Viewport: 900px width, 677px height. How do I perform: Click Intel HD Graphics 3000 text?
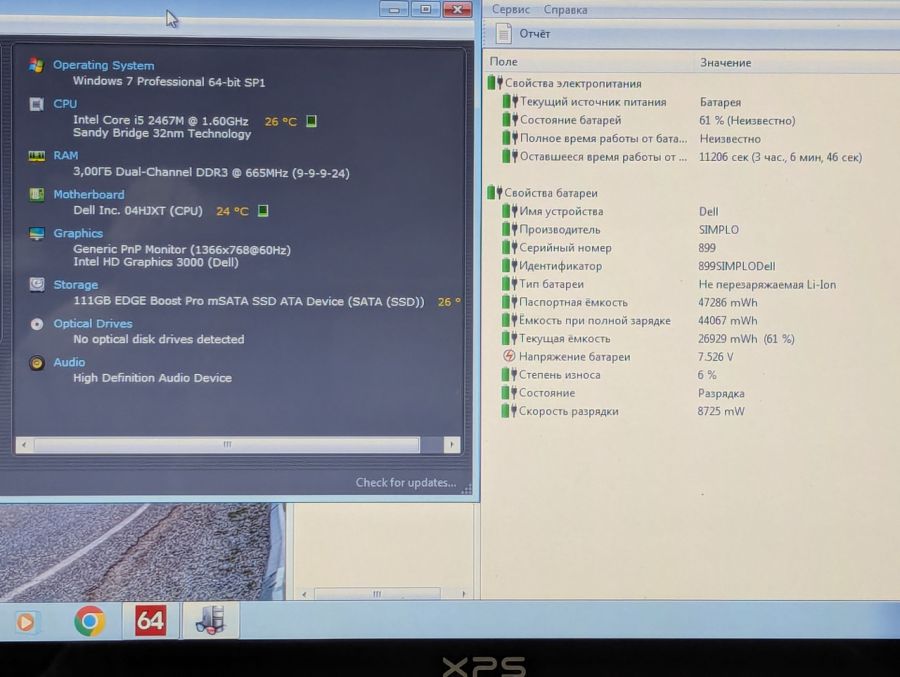[156, 262]
